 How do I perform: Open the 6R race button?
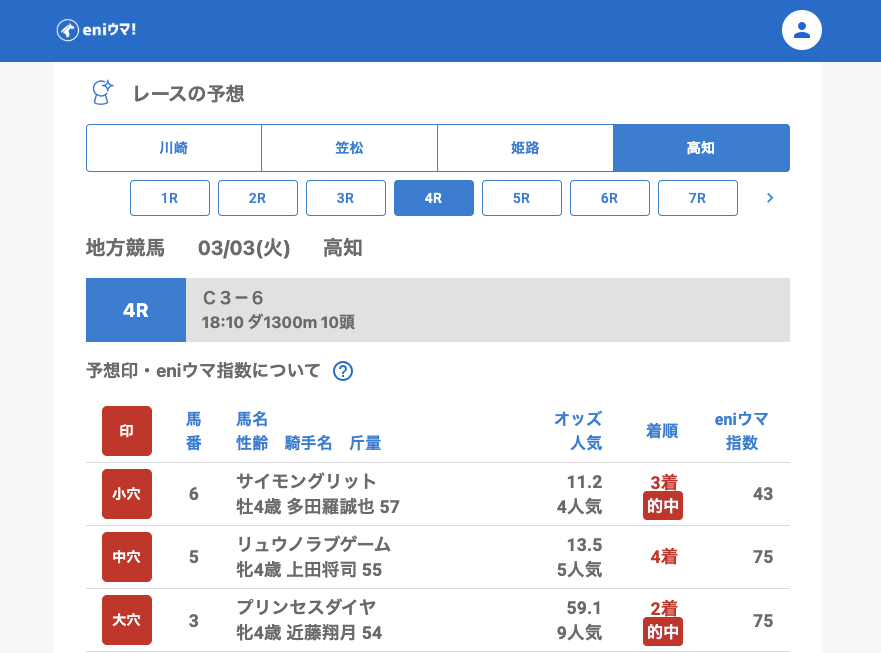[610, 198]
